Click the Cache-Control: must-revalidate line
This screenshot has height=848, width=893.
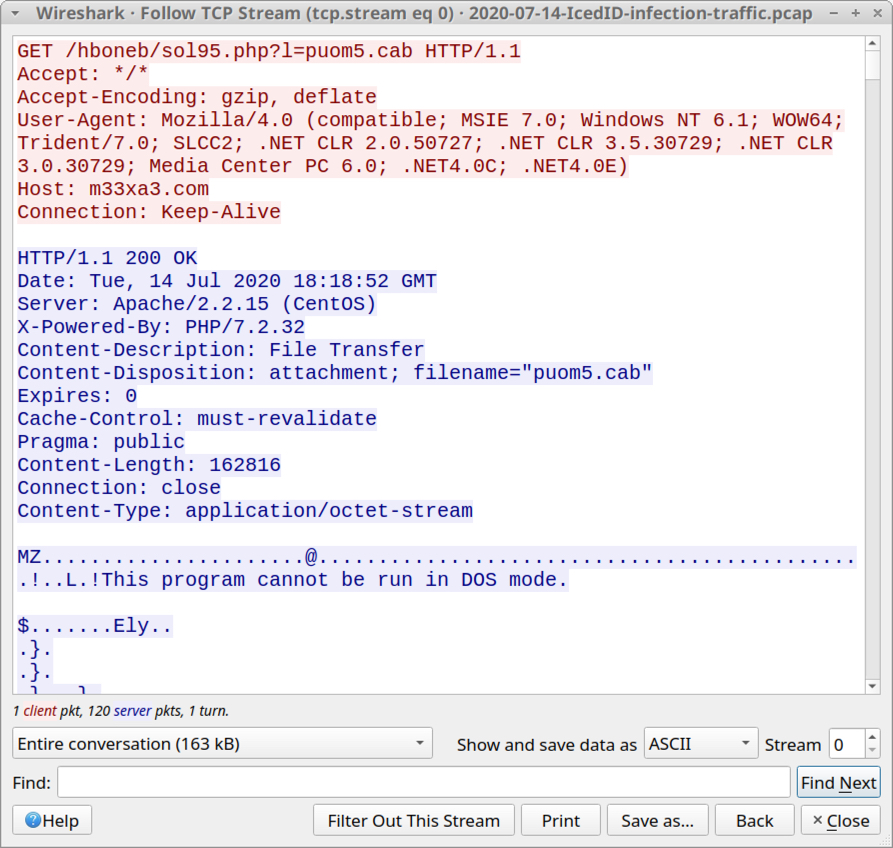coord(196,419)
